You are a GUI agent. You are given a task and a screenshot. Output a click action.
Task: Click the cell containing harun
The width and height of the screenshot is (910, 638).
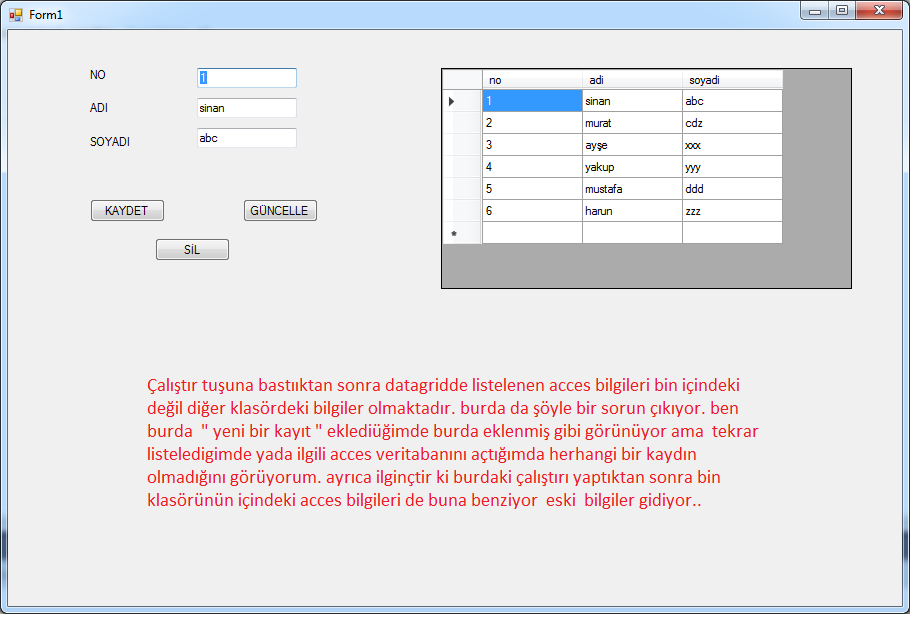click(631, 211)
